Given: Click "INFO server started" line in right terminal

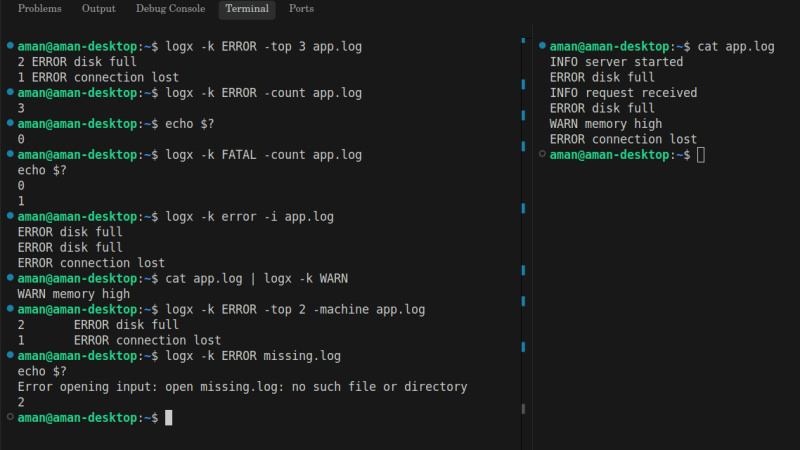Looking at the screenshot, I should tap(616, 62).
